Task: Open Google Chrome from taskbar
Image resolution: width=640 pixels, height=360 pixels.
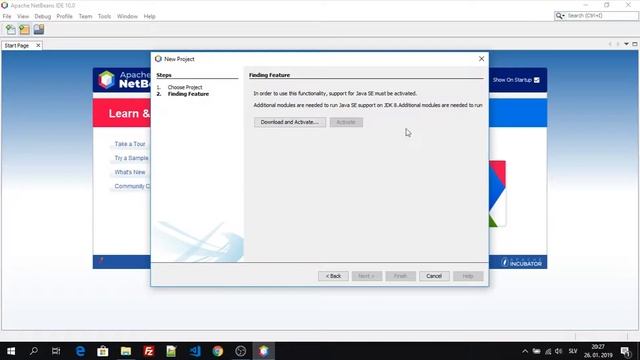Action: point(218,351)
